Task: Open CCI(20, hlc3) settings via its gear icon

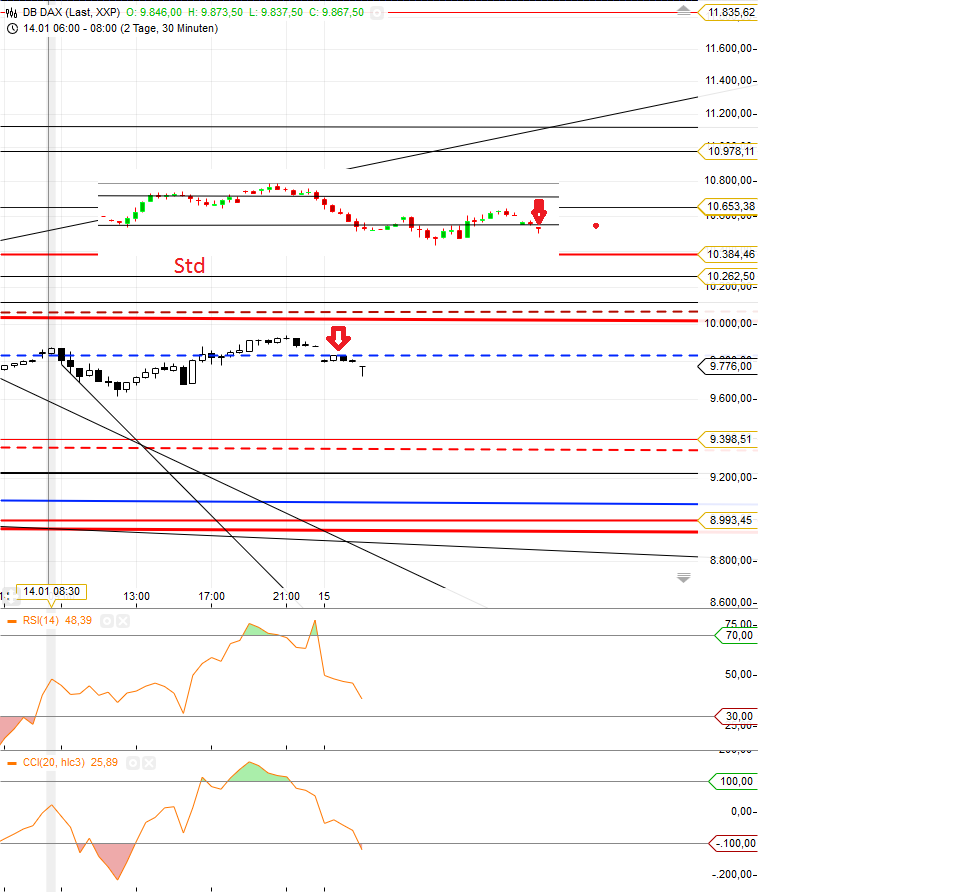Action: pyautogui.click(x=133, y=763)
